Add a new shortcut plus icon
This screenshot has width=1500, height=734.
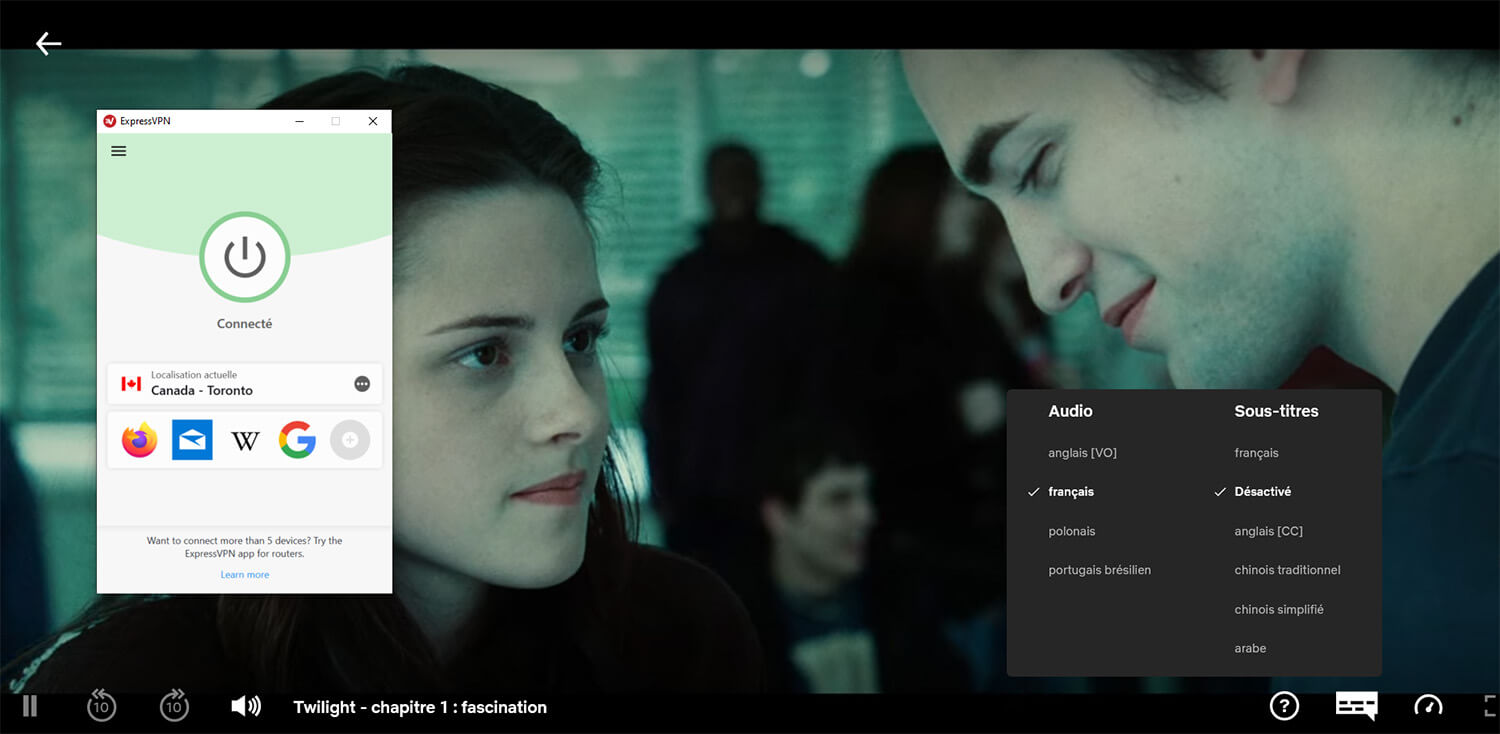pos(350,440)
